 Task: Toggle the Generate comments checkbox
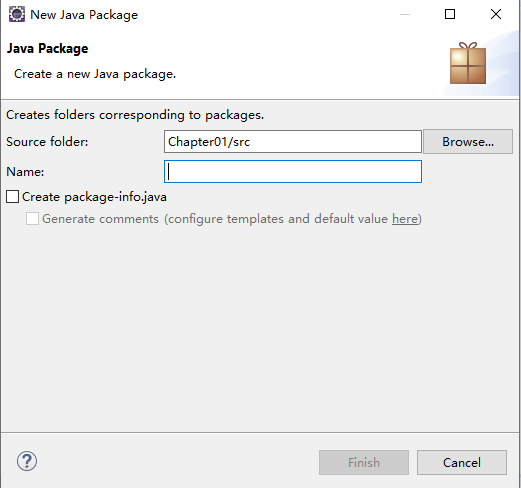[32, 219]
